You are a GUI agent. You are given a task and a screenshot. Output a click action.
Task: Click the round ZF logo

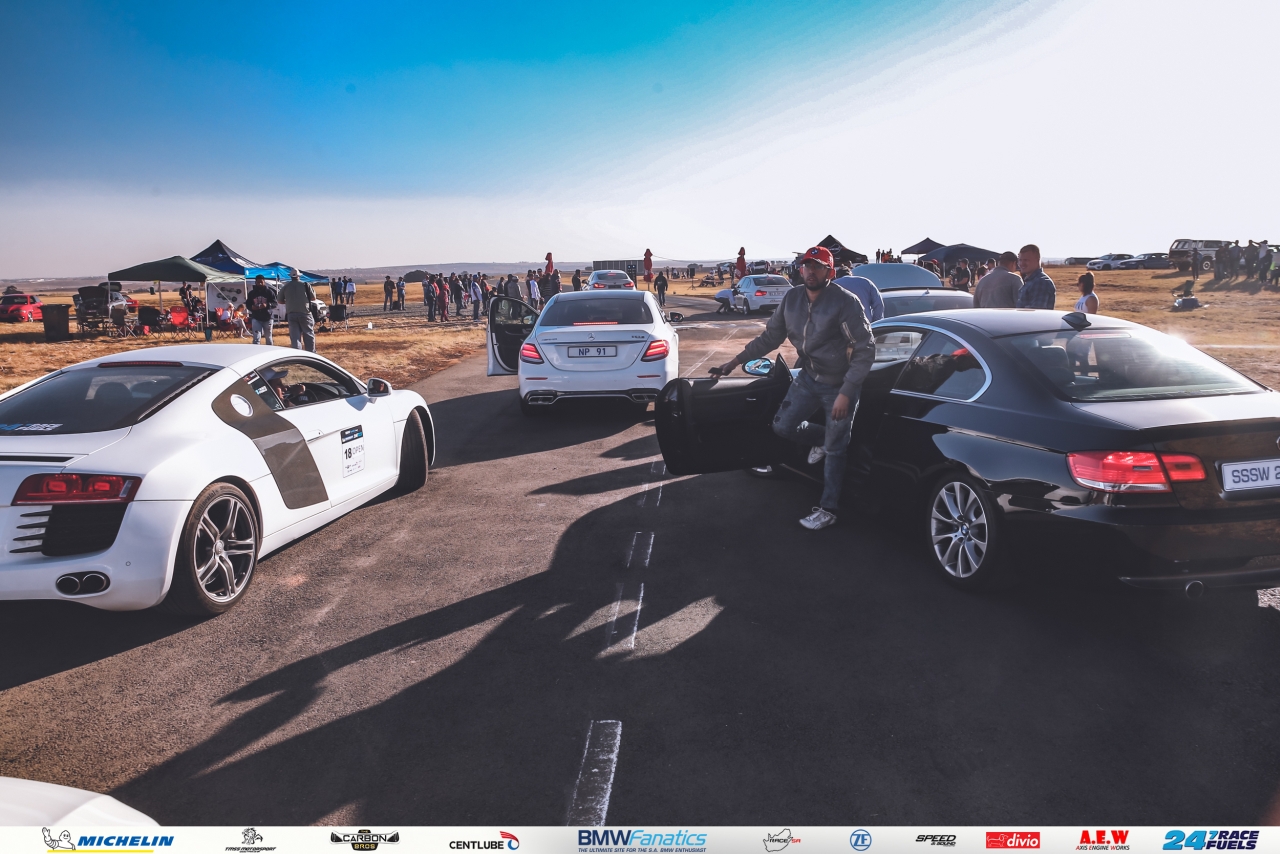[x=860, y=840]
